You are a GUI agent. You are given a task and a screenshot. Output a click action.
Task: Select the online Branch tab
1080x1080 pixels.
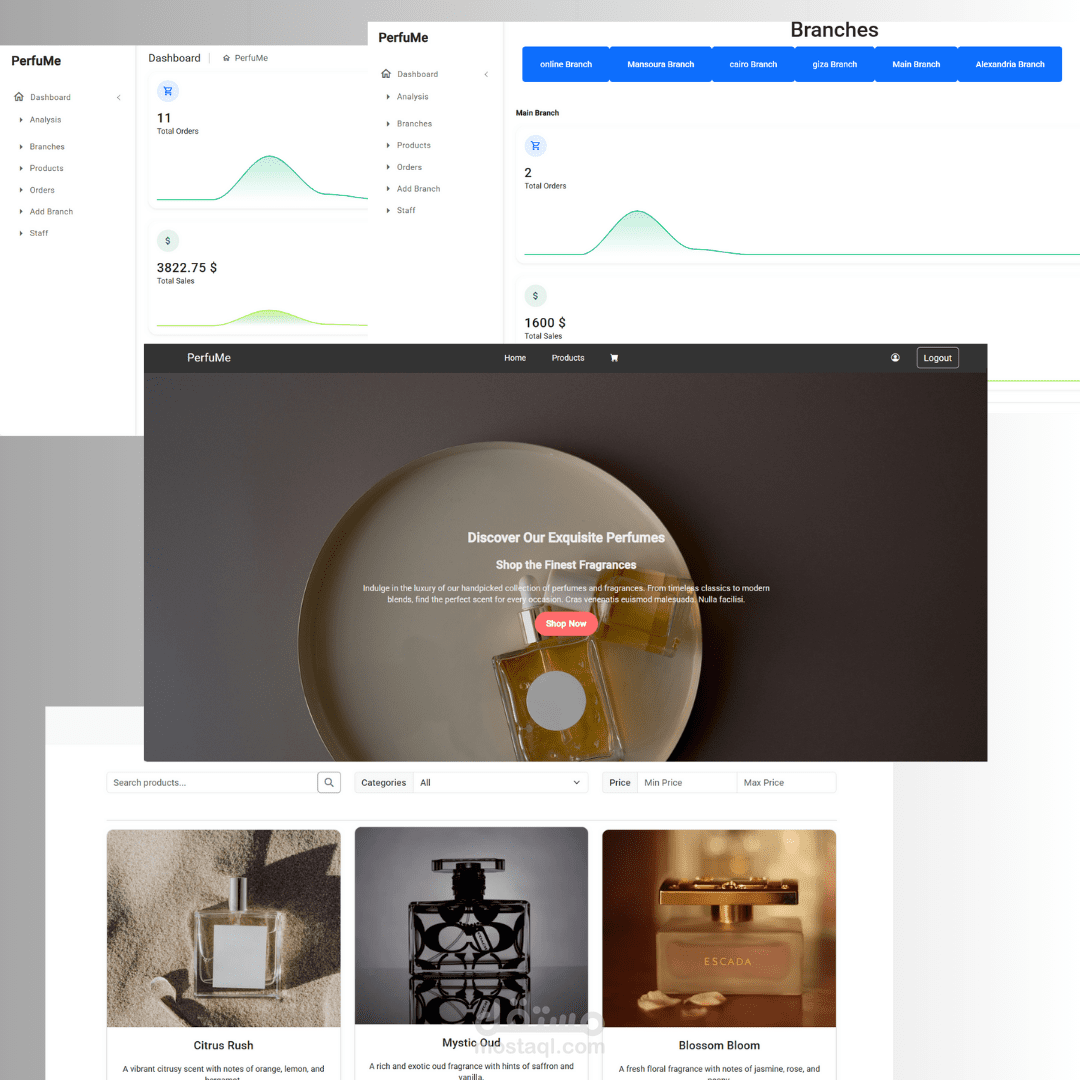[x=565, y=64]
